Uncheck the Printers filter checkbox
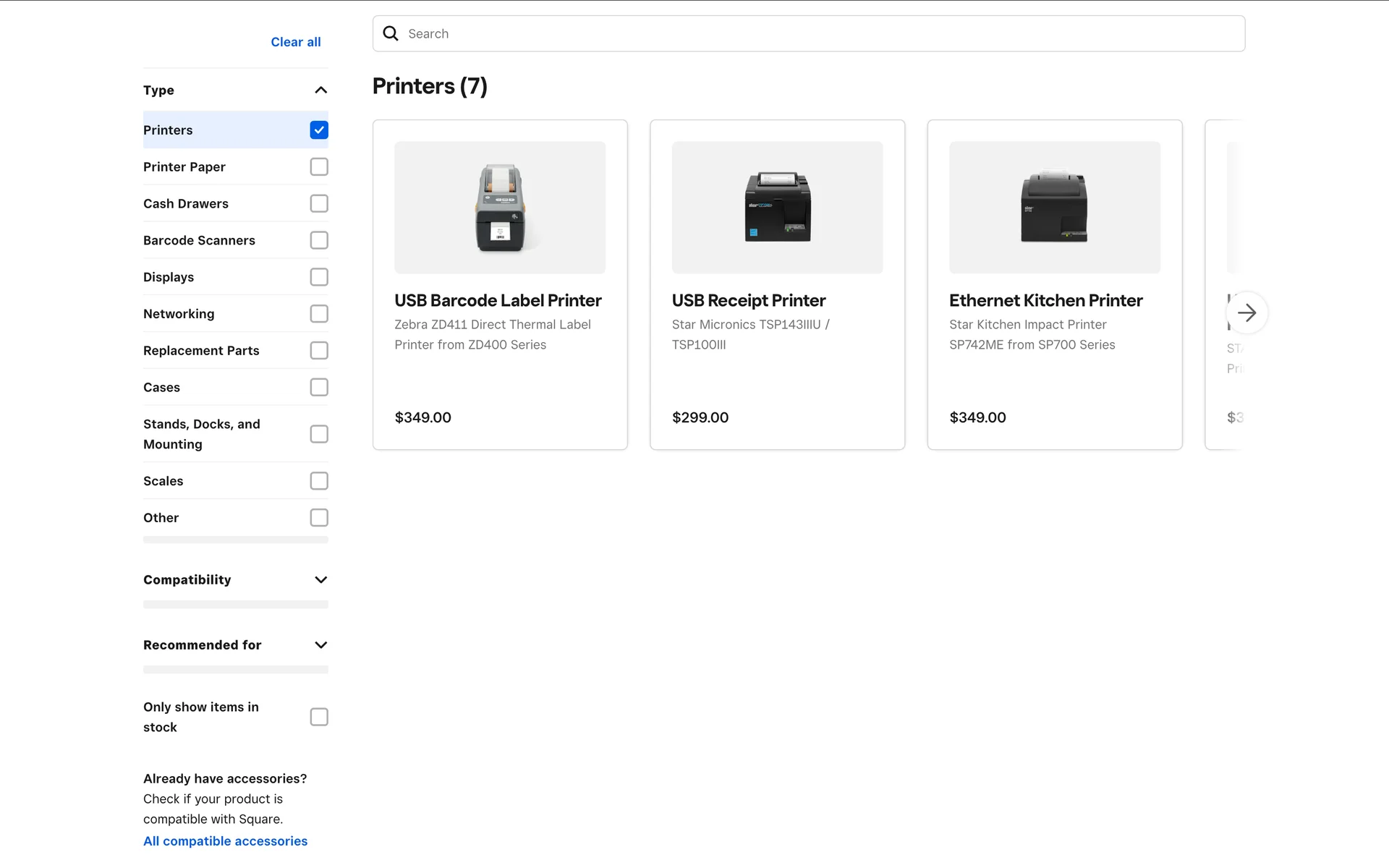The width and height of the screenshot is (1389, 868). pos(319,130)
